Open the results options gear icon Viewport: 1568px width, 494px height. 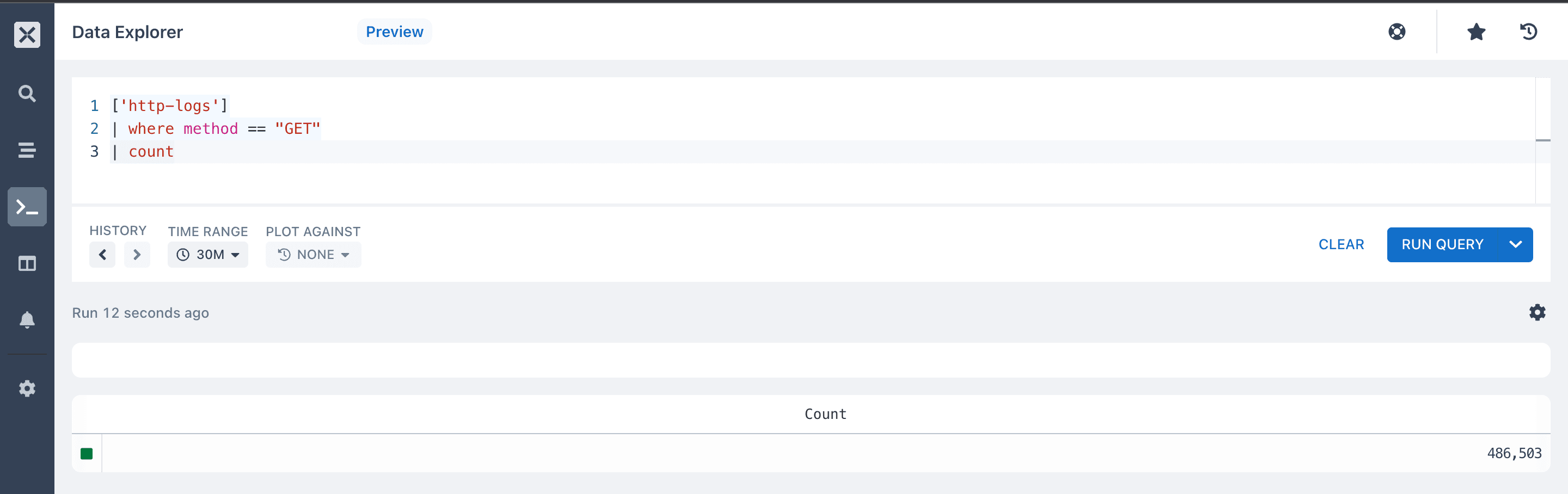(x=1538, y=313)
